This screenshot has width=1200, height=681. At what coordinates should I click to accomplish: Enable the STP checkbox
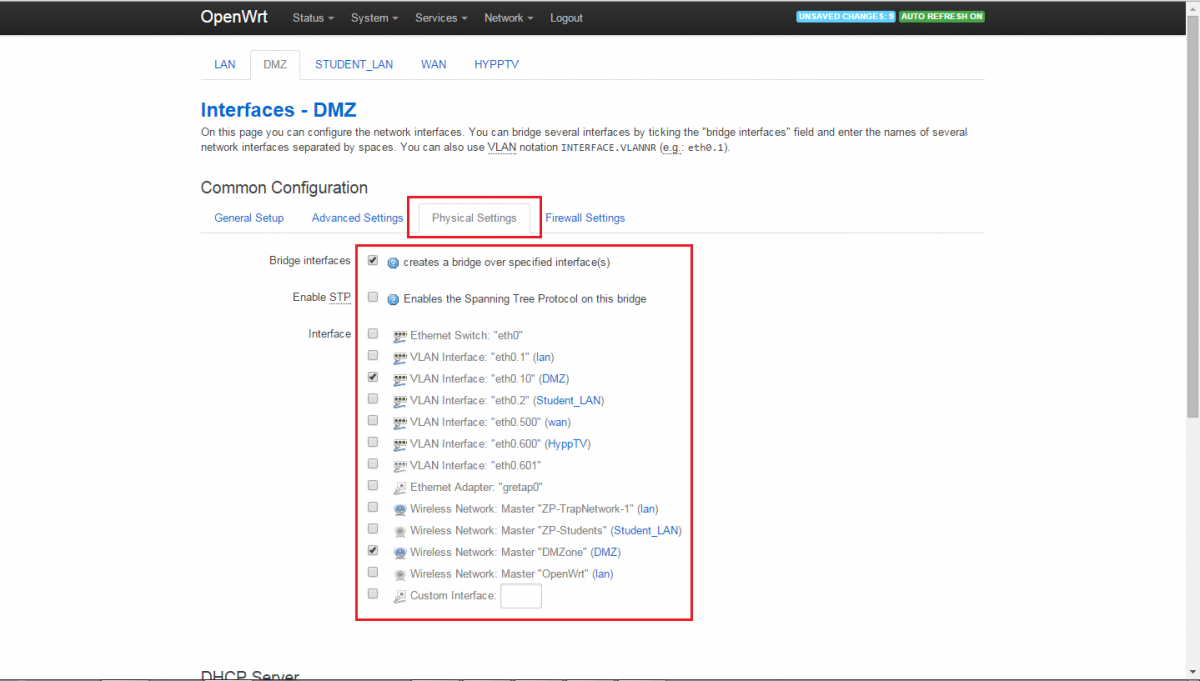pyautogui.click(x=373, y=297)
